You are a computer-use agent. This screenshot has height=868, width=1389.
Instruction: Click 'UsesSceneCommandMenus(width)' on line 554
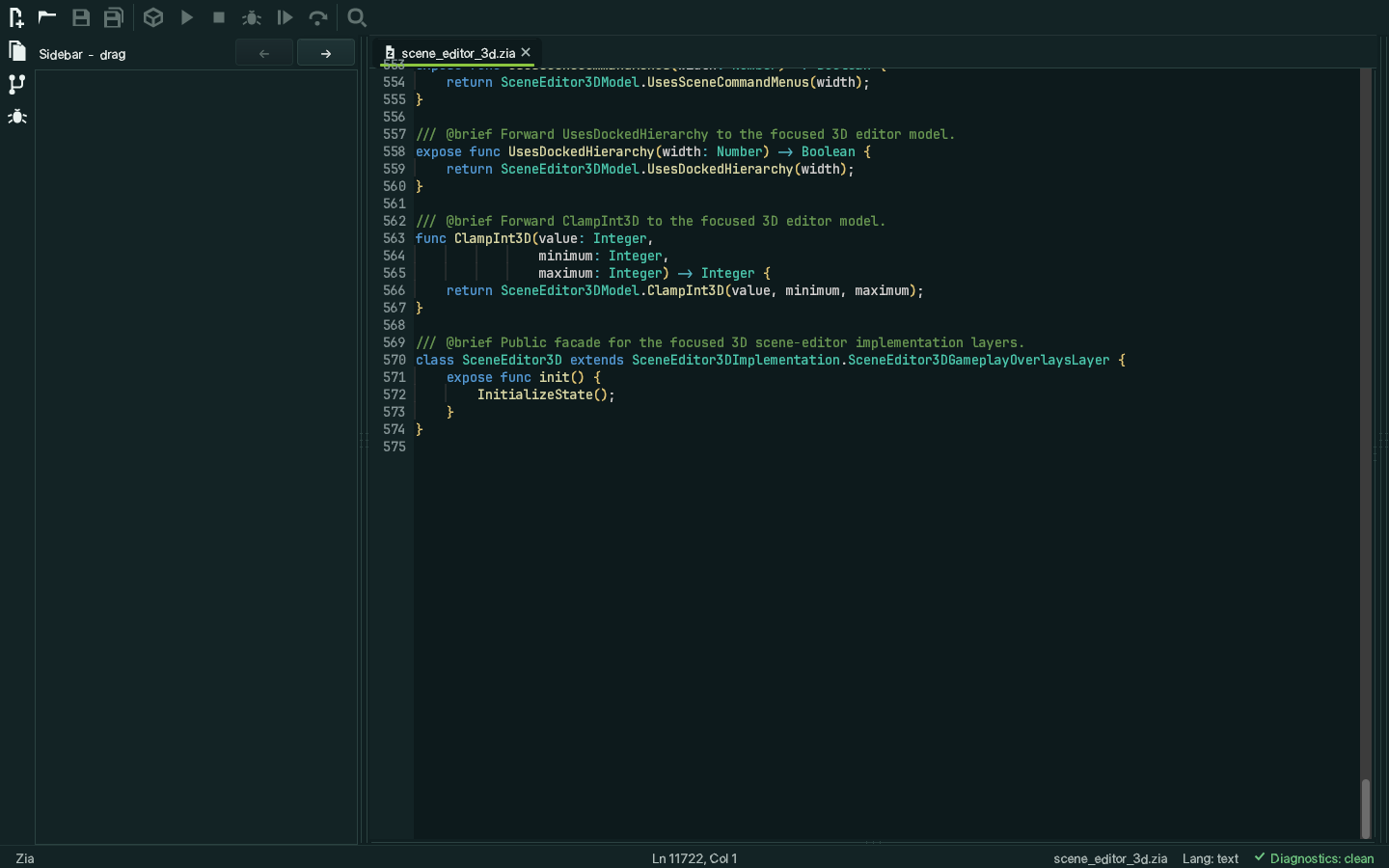(x=754, y=82)
